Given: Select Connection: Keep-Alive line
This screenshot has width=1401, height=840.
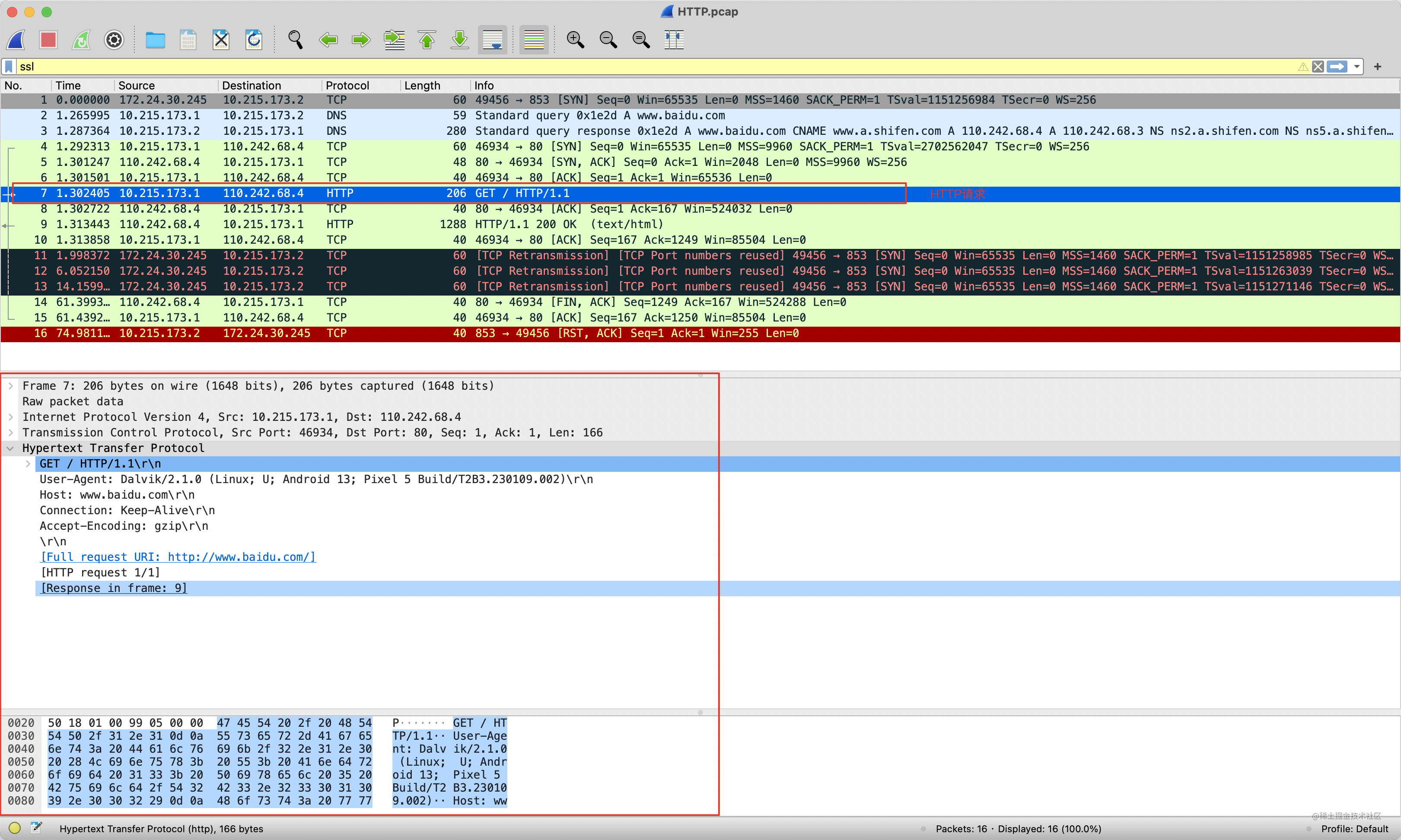Looking at the screenshot, I should point(127,511).
